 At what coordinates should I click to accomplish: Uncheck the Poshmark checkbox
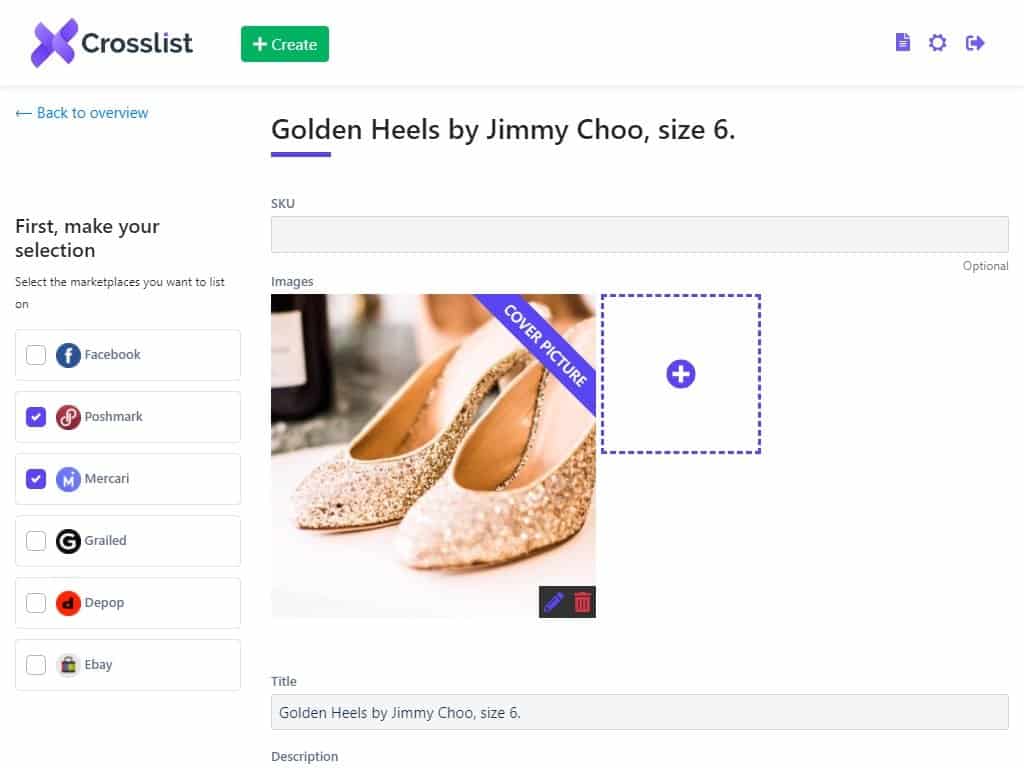pyautogui.click(x=36, y=417)
